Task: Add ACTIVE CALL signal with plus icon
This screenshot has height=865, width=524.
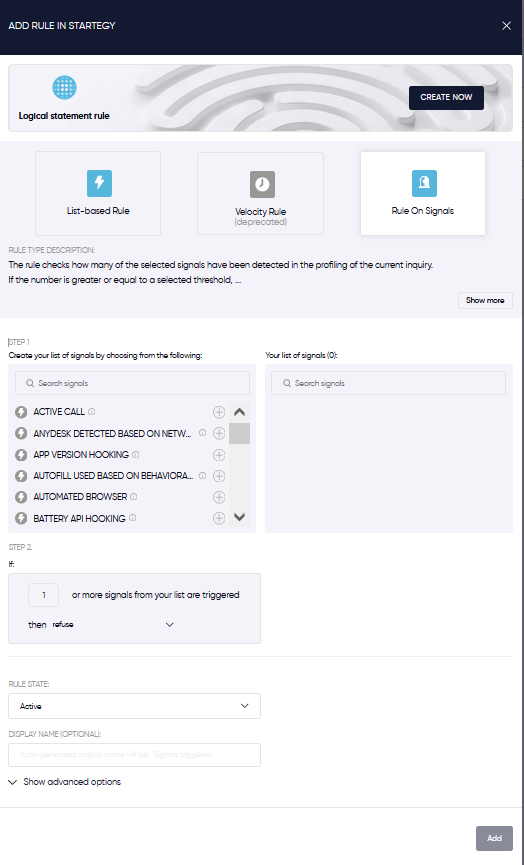Action: pos(219,412)
